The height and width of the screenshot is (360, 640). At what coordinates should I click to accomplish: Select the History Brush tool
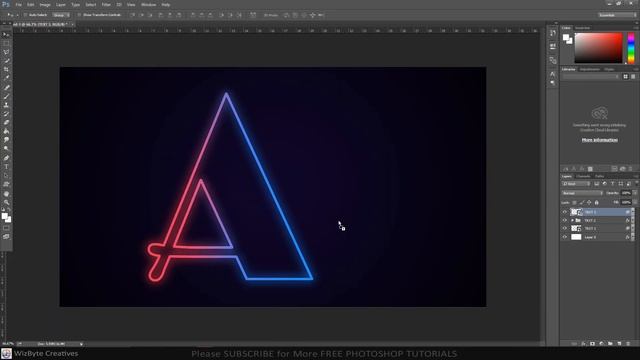(6, 114)
